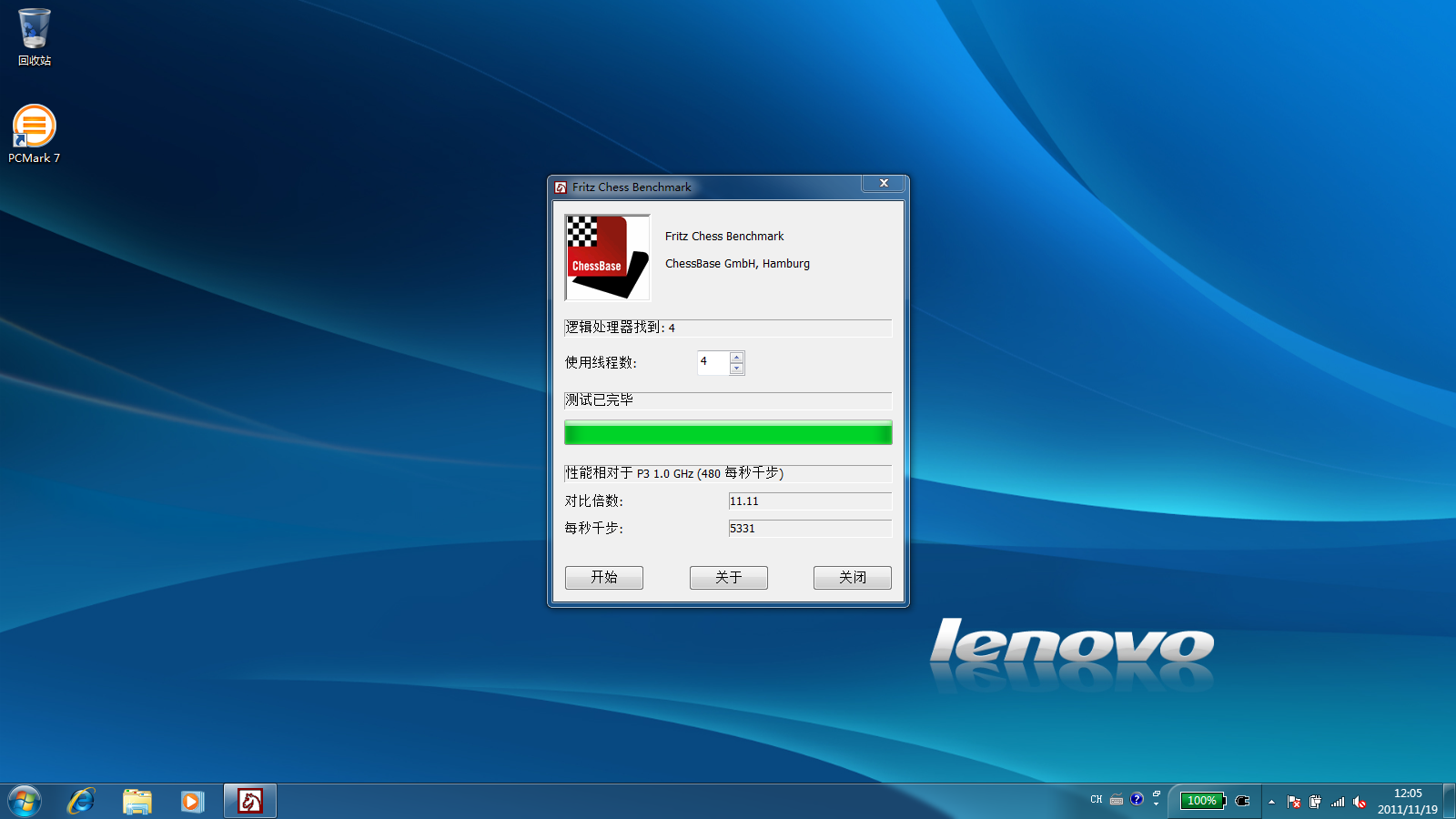Click the 对比倍数 label
Viewport: 1456px width, 819px height.
(593, 501)
